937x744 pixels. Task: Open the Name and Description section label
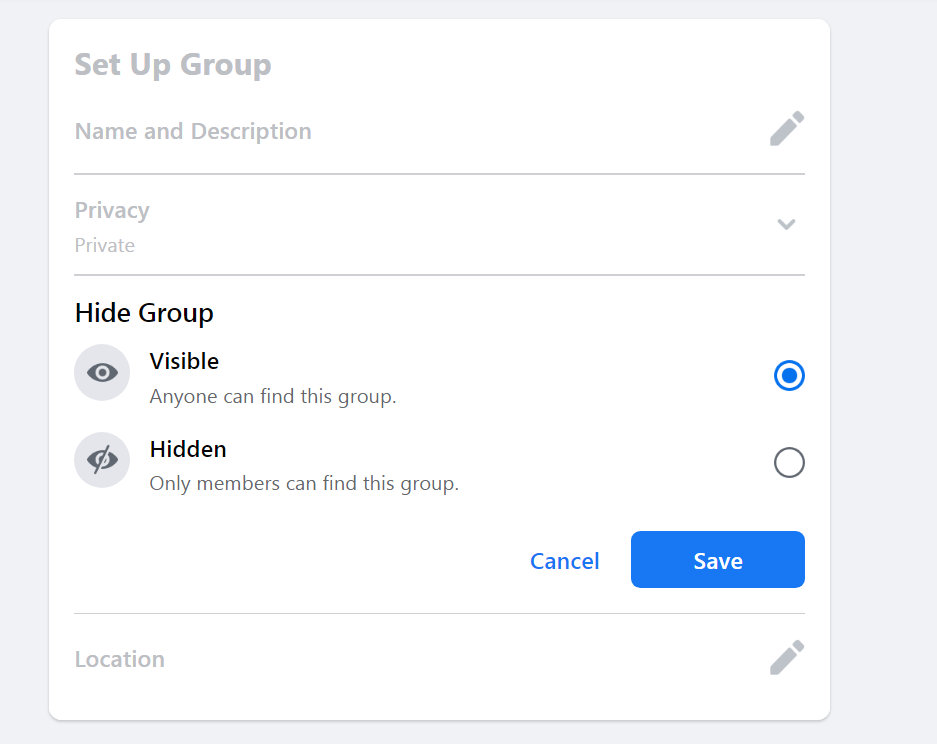193,132
